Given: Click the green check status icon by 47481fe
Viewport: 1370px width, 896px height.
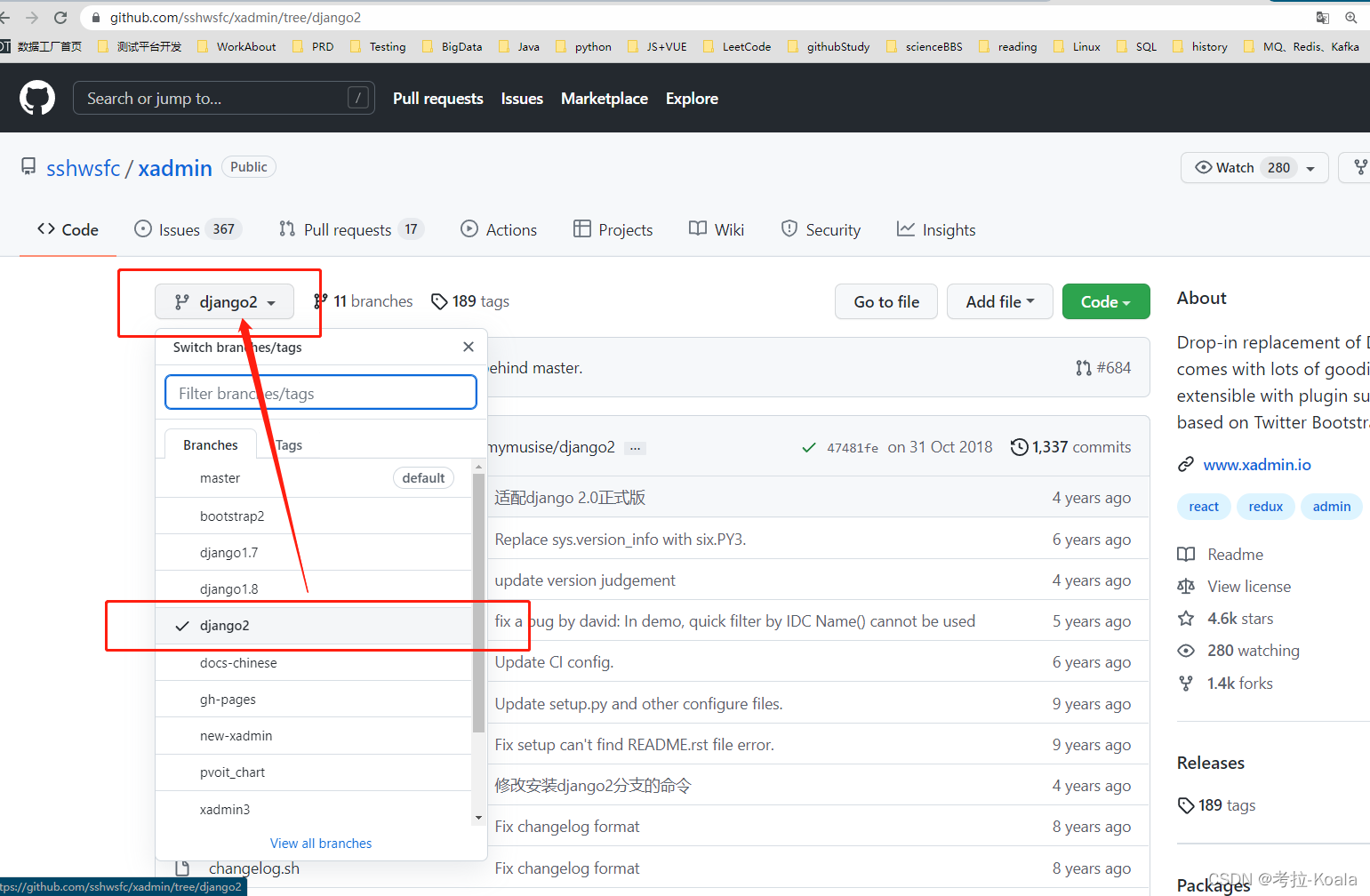Looking at the screenshot, I should 808,448.
